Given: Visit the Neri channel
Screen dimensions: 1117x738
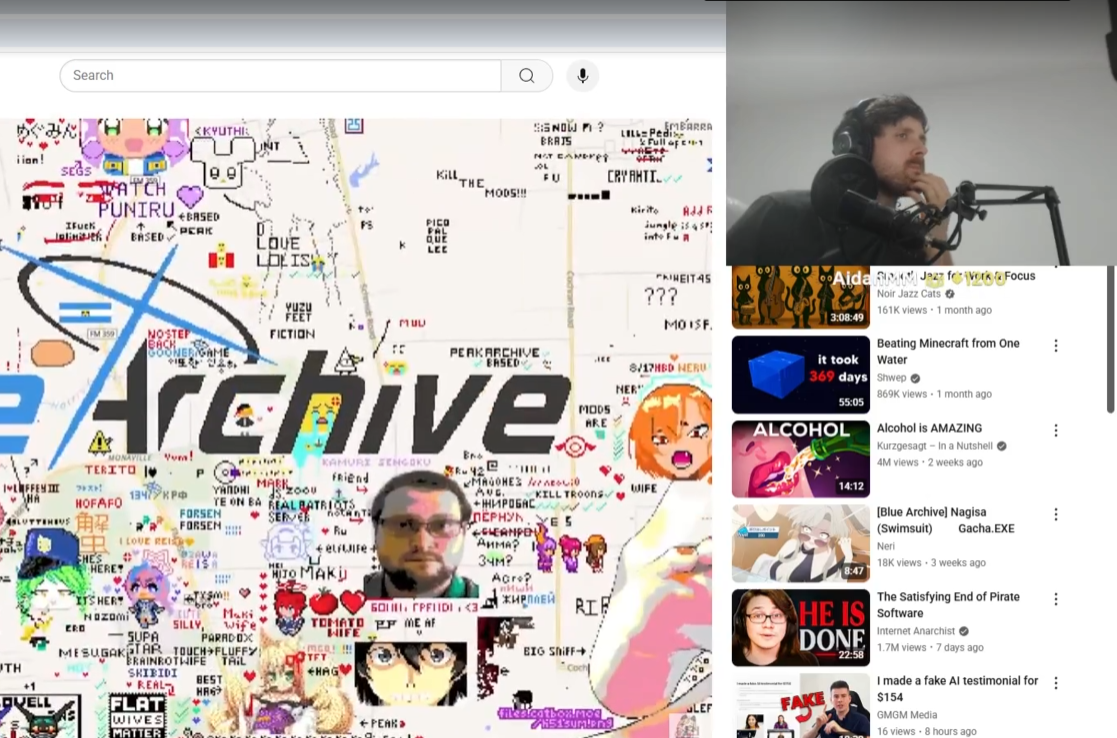Looking at the screenshot, I should pyautogui.click(x=885, y=546).
